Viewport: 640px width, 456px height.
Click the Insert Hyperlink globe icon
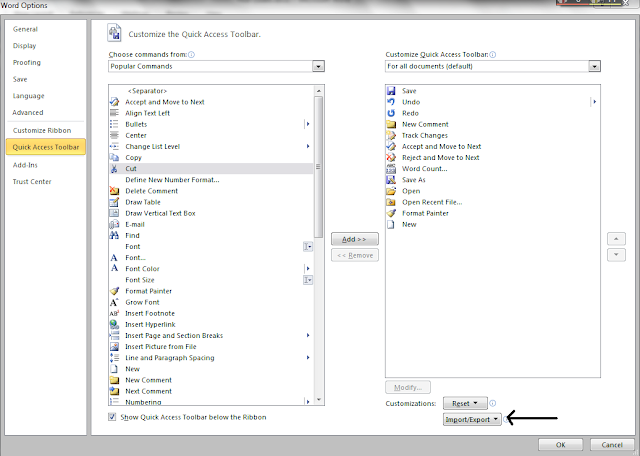coord(114,324)
